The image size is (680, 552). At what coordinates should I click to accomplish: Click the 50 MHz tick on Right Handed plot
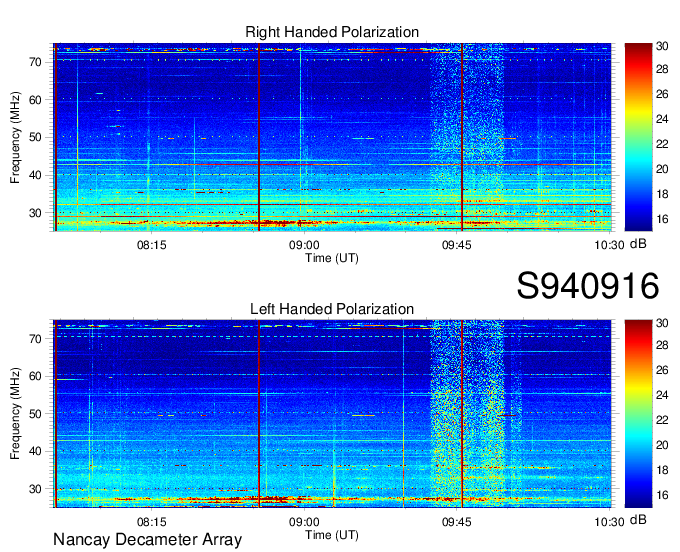pyautogui.click(x=36, y=137)
